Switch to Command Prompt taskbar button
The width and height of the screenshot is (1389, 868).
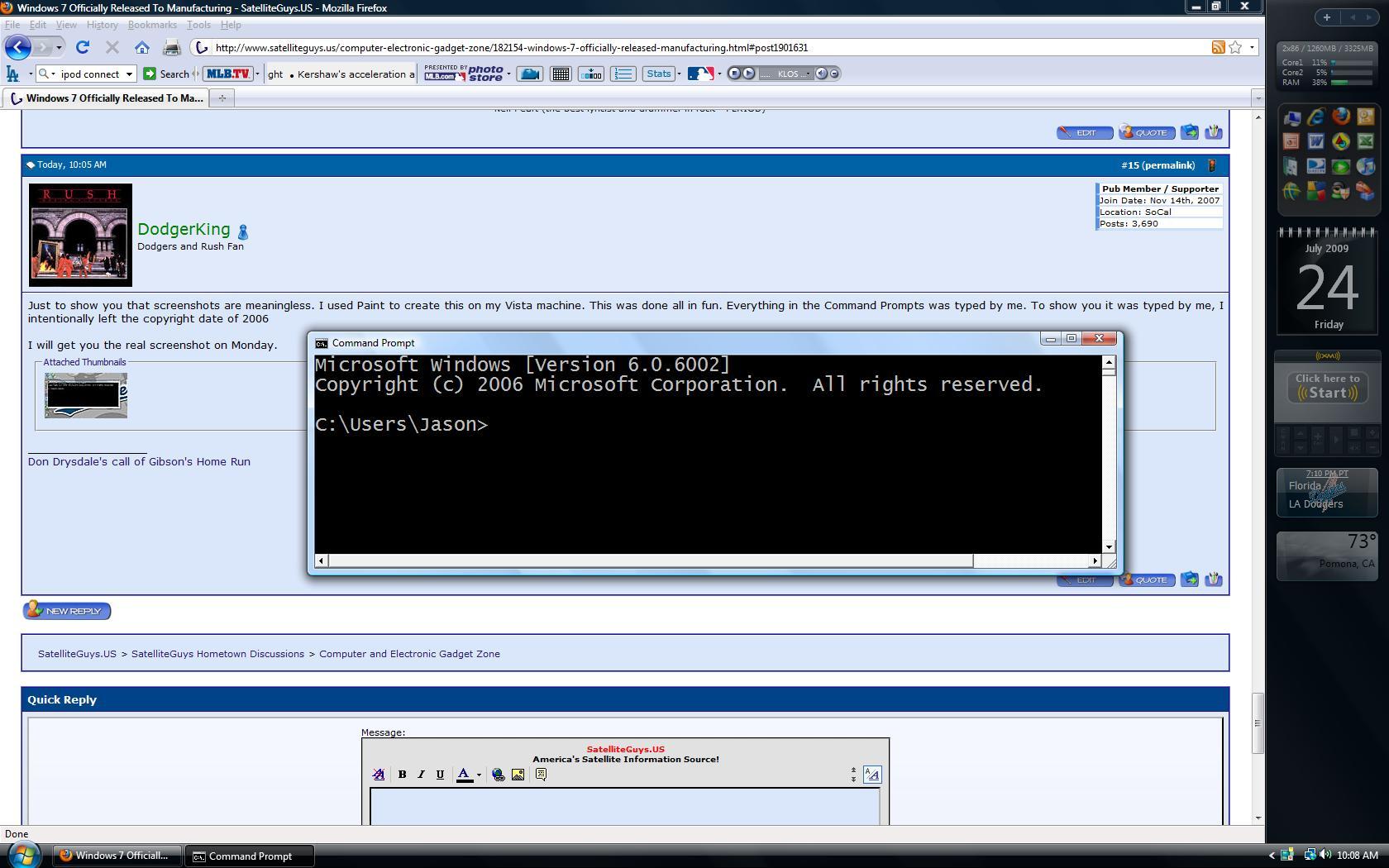pyautogui.click(x=250, y=856)
